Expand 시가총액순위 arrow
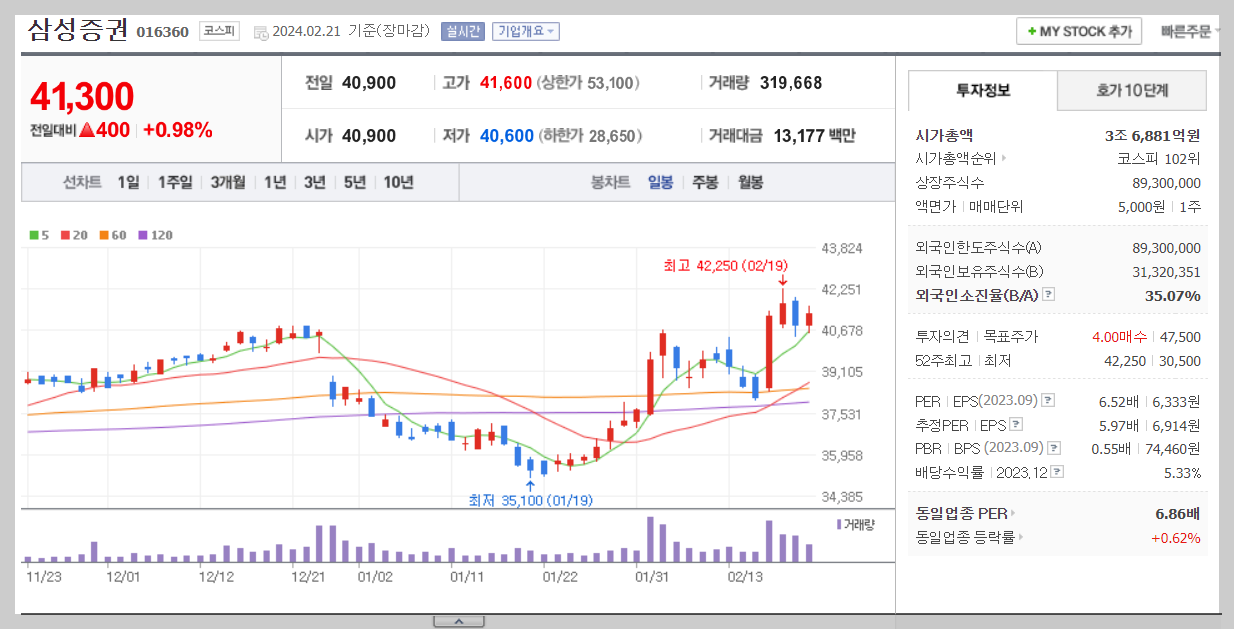Viewport: 1234px width, 629px height. pyautogui.click(x=1003, y=158)
